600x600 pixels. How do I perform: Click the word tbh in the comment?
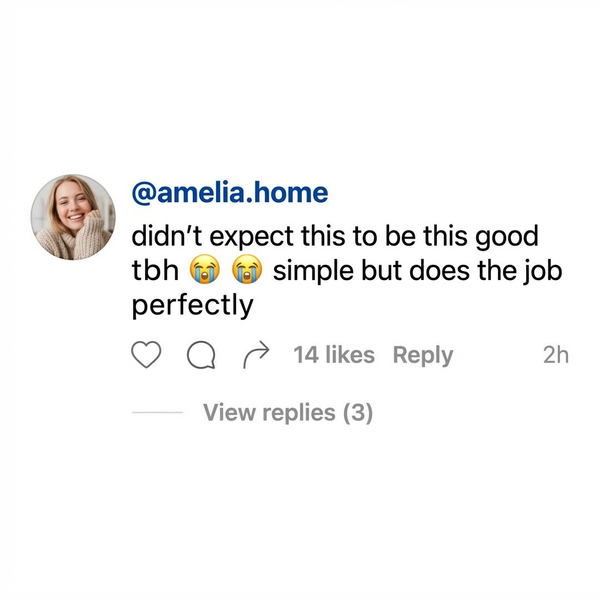pyautogui.click(x=155, y=271)
